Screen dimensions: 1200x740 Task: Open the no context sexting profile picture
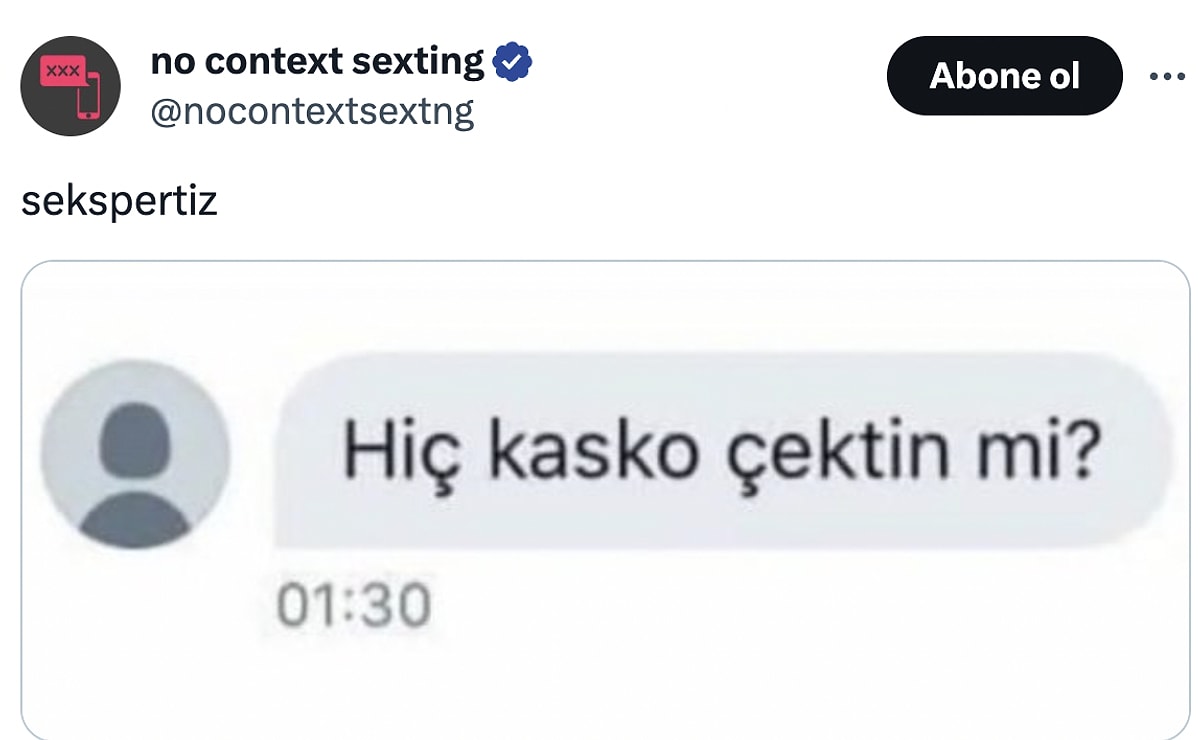70,86
